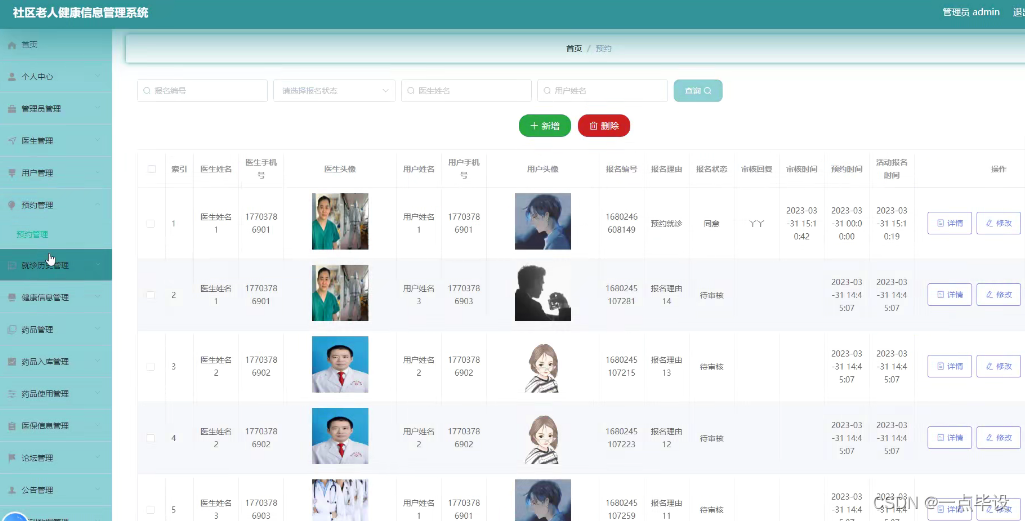Click the 药品入库管理 sidebar icon
Image resolution: width=1025 pixels, height=521 pixels.
pyautogui.click(x=12, y=361)
